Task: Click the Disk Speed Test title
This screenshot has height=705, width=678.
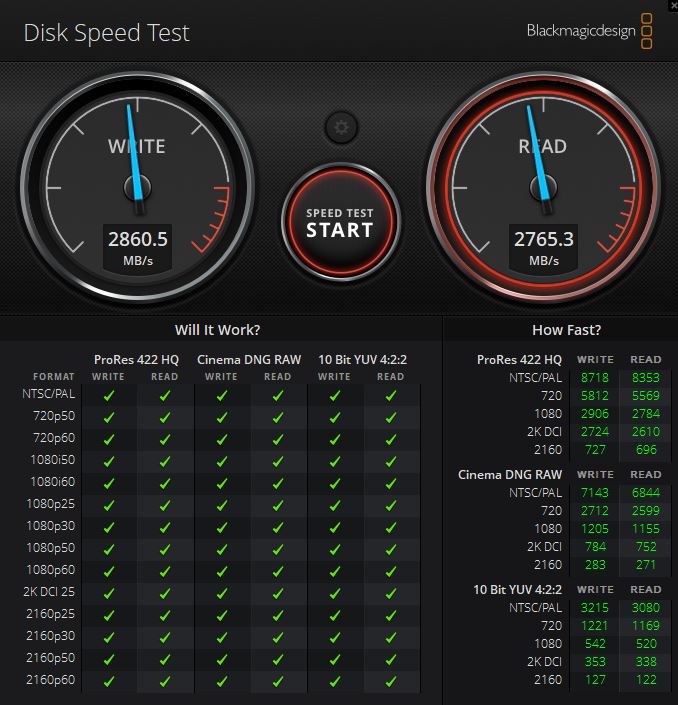Action: pyautogui.click(x=107, y=33)
